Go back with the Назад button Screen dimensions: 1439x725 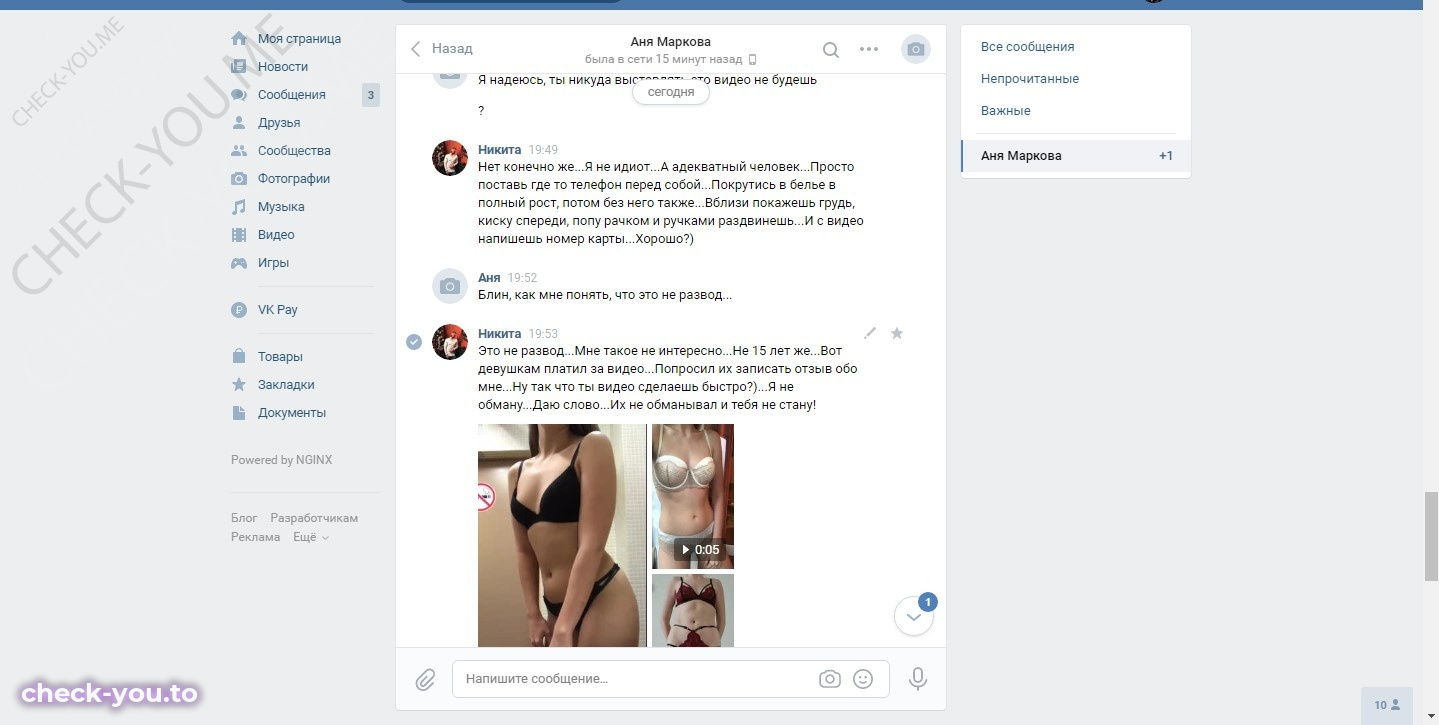[x=441, y=49]
